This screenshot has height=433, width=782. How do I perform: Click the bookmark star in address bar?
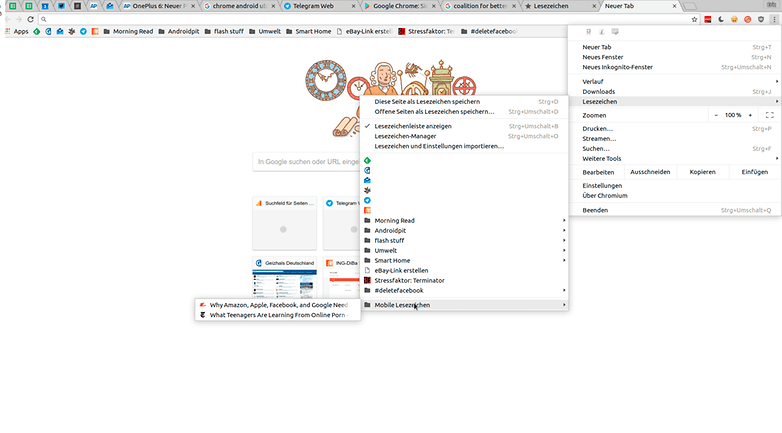(694, 19)
